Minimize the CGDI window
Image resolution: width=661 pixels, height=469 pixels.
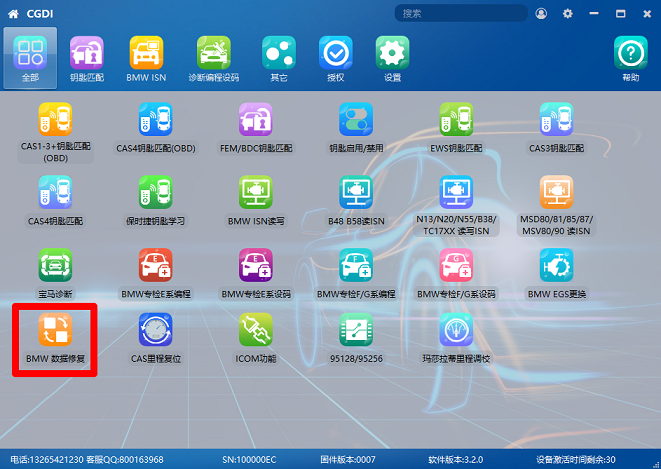(594, 13)
